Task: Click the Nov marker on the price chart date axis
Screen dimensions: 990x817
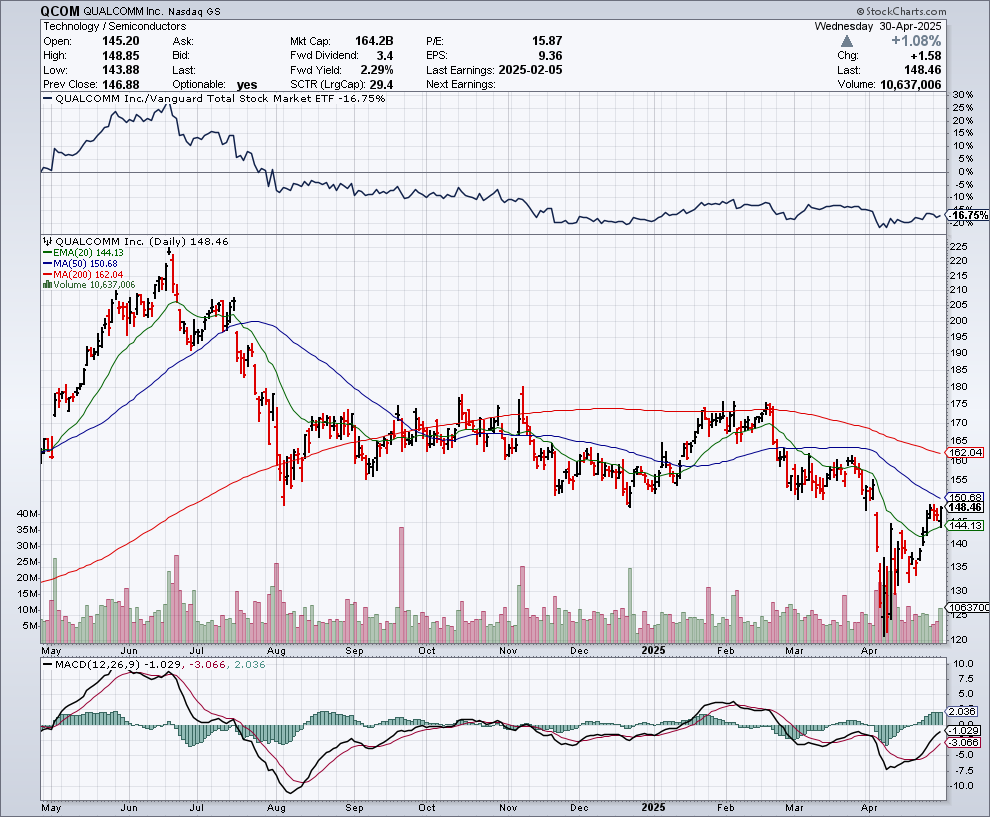Action: 509,651
